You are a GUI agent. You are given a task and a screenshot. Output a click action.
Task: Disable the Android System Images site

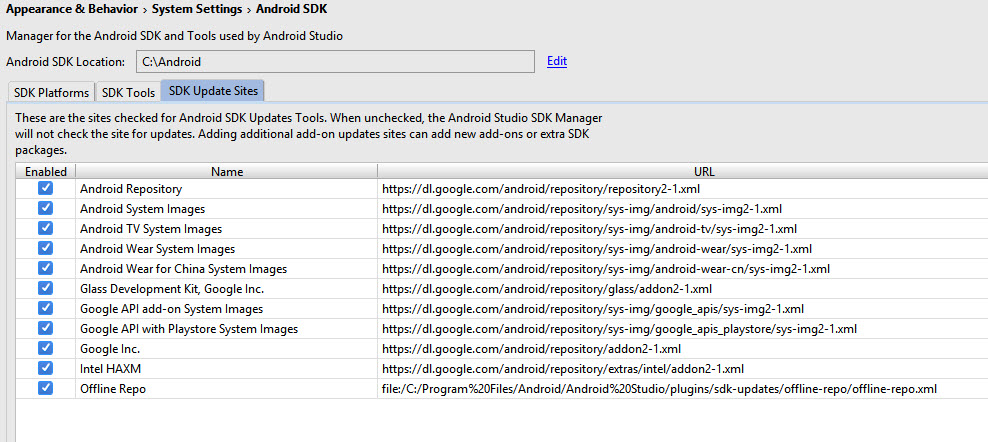(45, 209)
